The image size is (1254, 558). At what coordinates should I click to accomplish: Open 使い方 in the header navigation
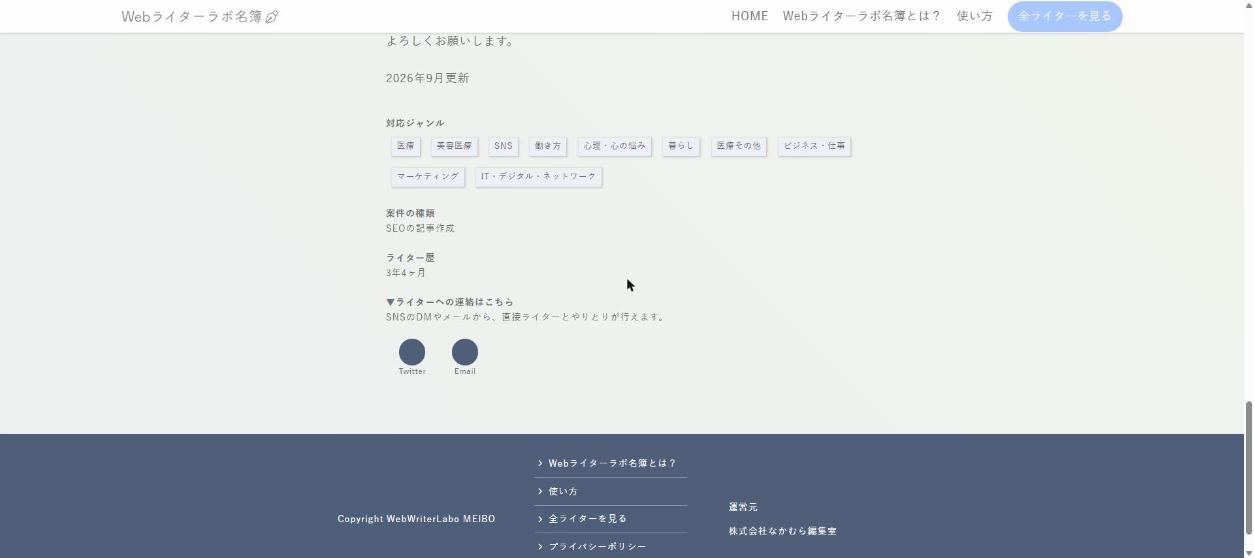[975, 16]
